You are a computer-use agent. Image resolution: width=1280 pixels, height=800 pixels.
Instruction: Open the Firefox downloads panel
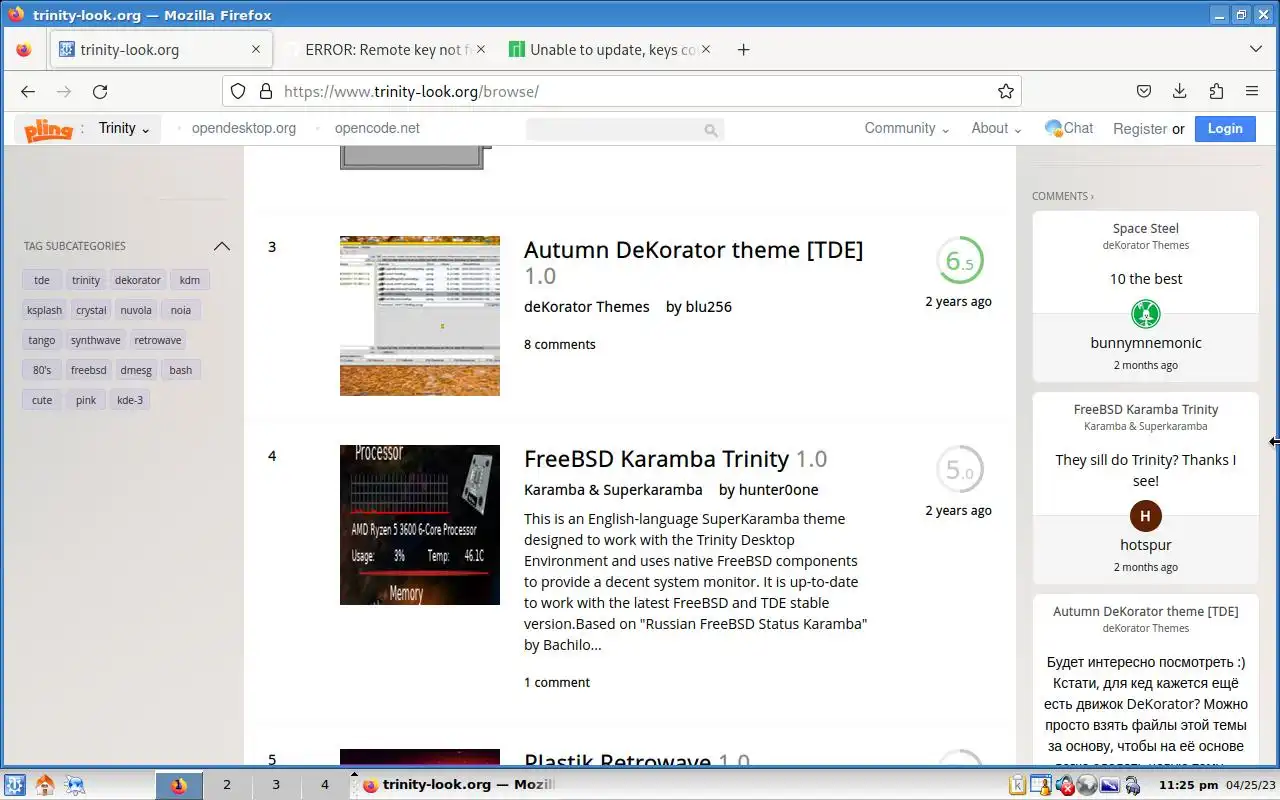tap(1180, 91)
